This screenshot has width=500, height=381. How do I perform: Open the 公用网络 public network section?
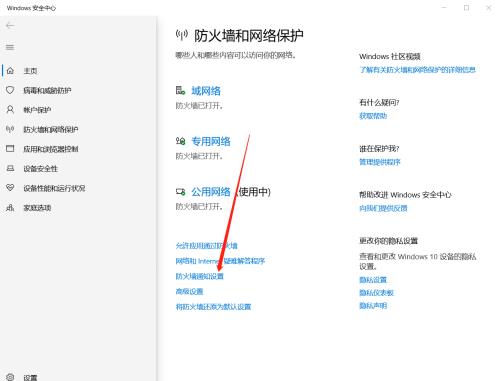211,192
